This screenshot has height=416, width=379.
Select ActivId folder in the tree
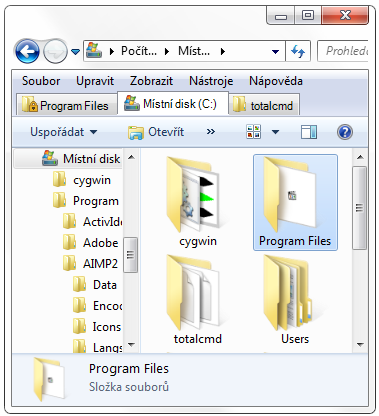93,222
